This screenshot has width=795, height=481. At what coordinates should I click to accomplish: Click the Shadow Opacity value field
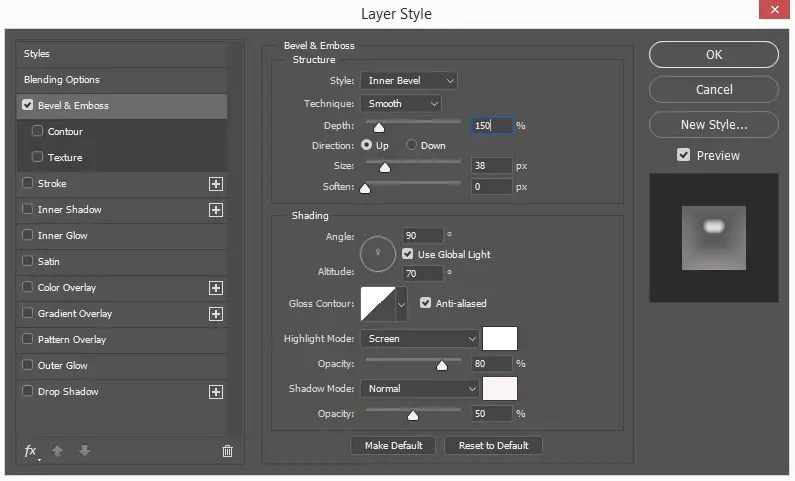pyautogui.click(x=491, y=414)
